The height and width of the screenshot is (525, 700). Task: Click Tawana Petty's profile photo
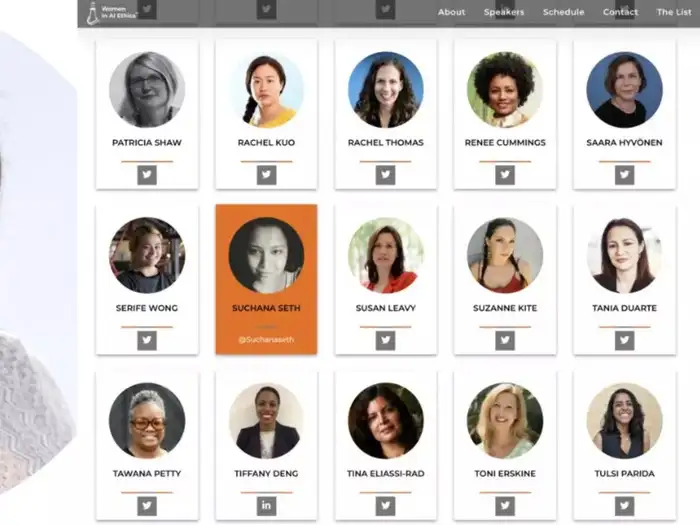(x=147, y=421)
